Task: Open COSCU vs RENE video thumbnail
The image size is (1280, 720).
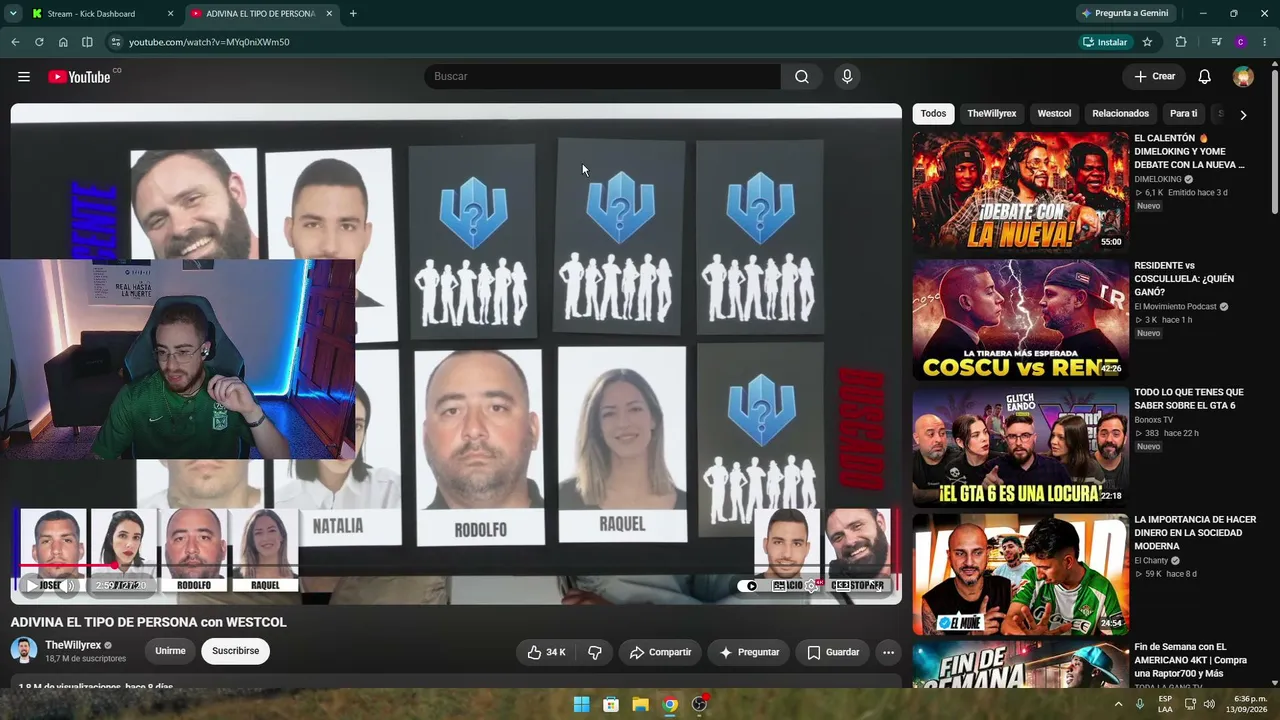Action: (x=1020, y=320)
